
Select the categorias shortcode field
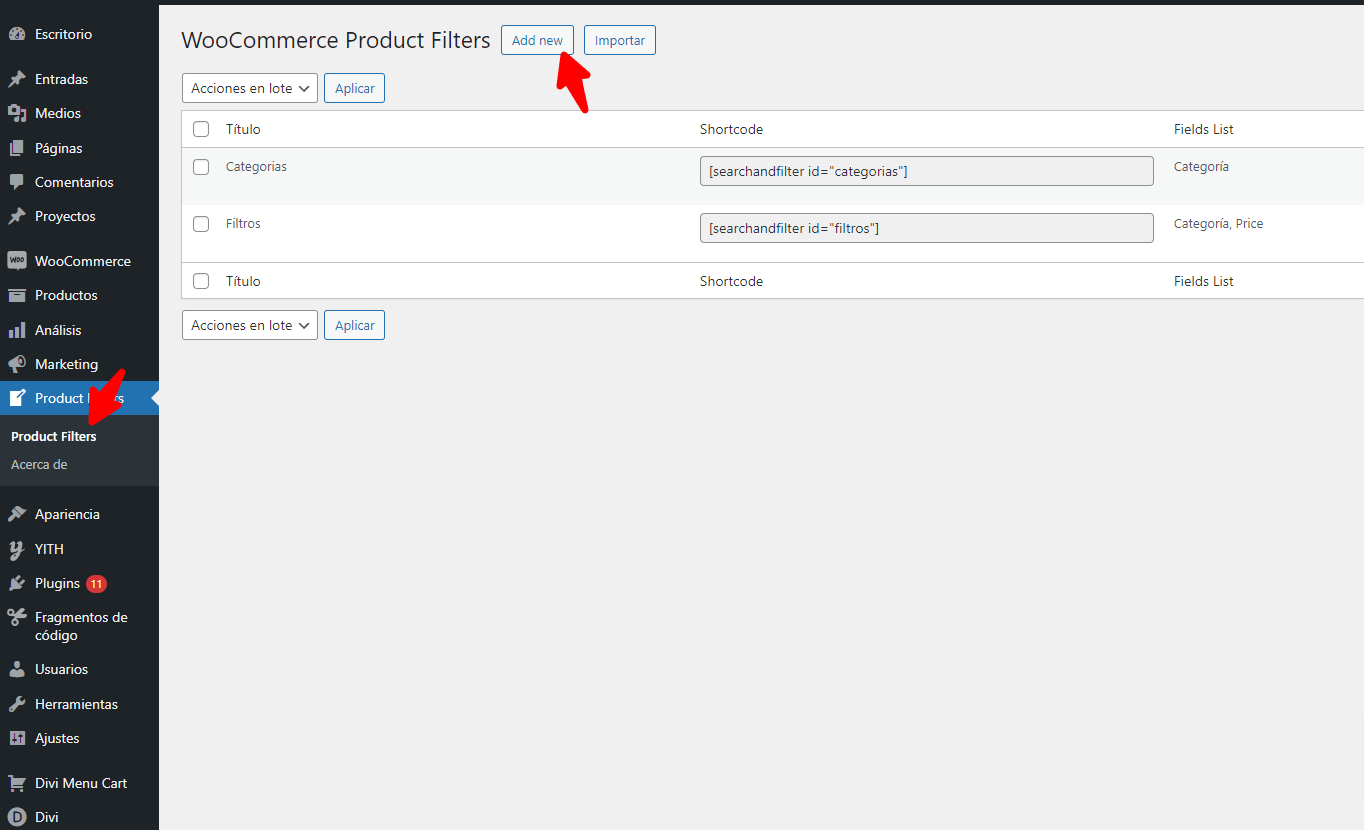pos(927,171)
